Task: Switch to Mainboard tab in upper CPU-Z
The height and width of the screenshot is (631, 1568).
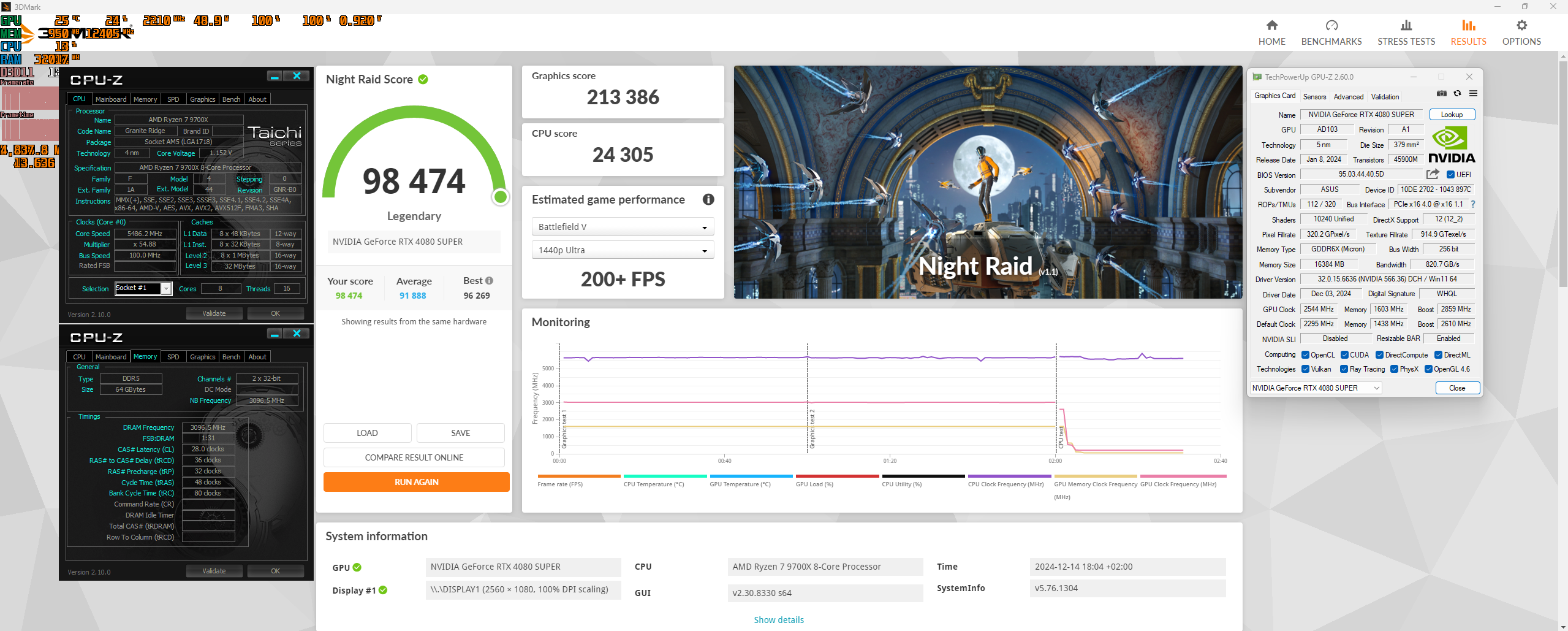Action: [x=111, y=99]
